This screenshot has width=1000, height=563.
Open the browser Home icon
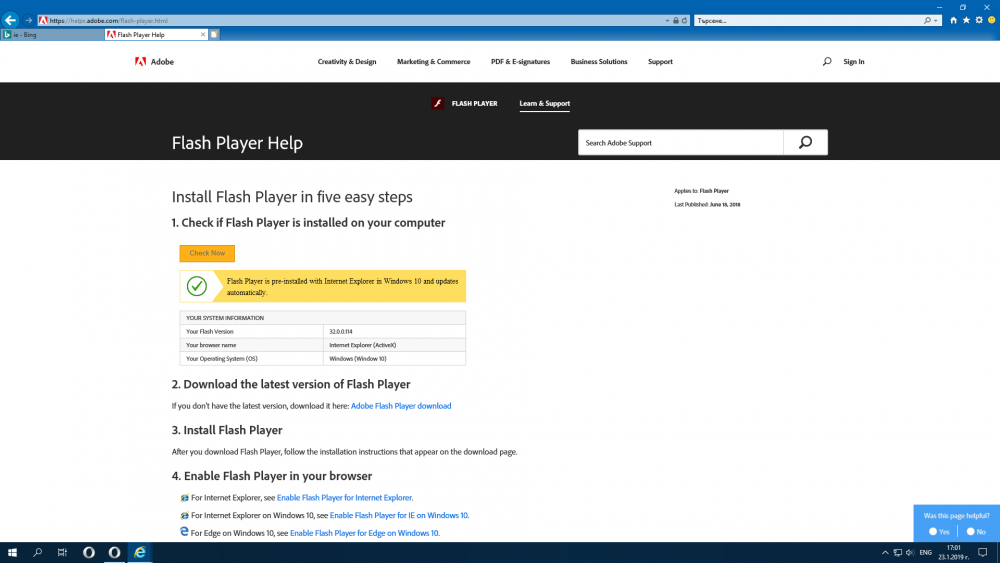(953, 20)
